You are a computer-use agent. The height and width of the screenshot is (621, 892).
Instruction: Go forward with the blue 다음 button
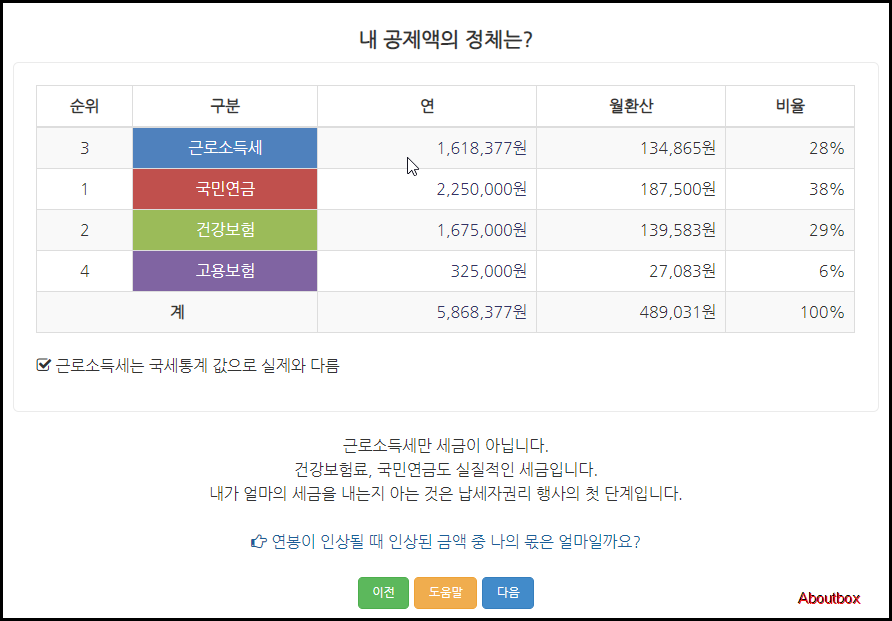[508, 593]
